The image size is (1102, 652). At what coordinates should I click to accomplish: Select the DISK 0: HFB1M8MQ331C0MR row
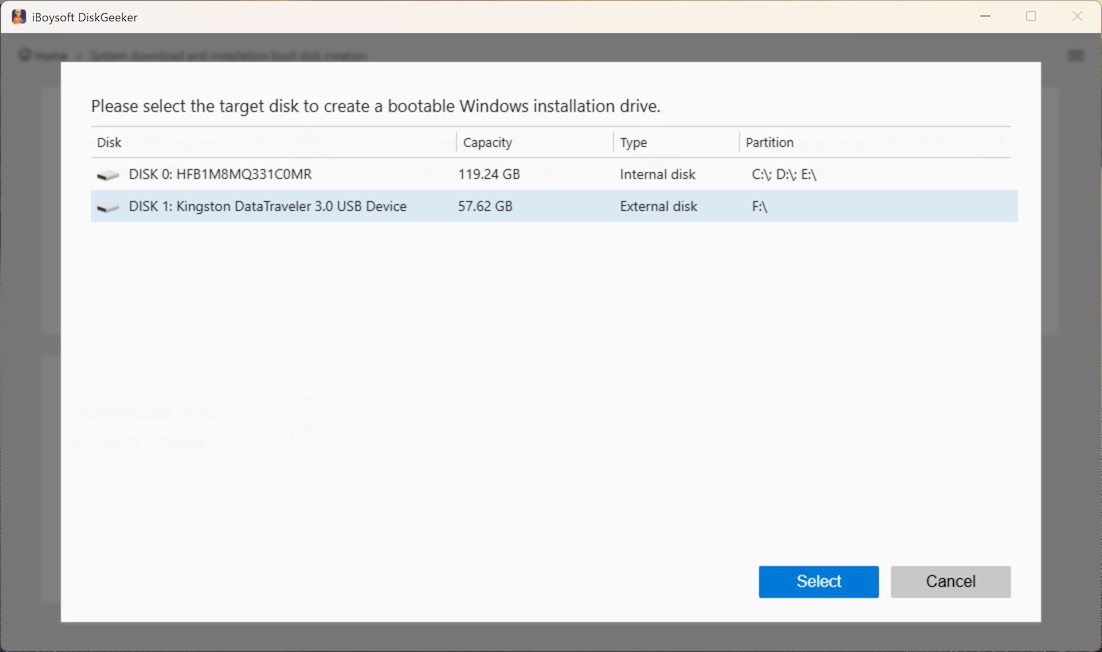(400, 174)
